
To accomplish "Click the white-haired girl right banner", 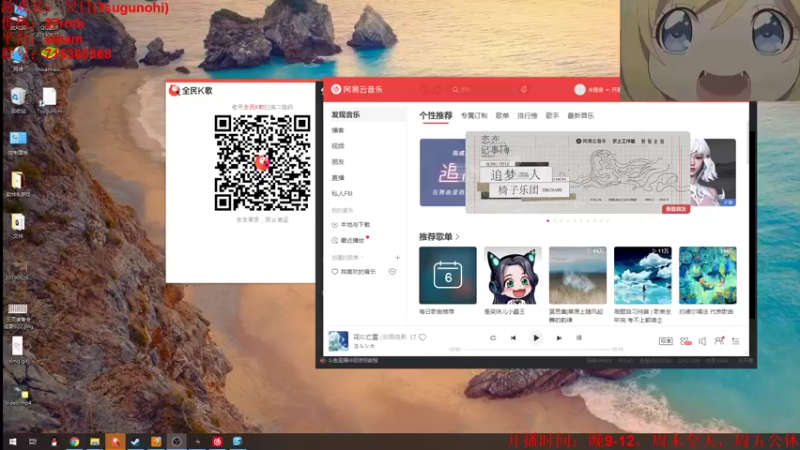I will point(713,172).
